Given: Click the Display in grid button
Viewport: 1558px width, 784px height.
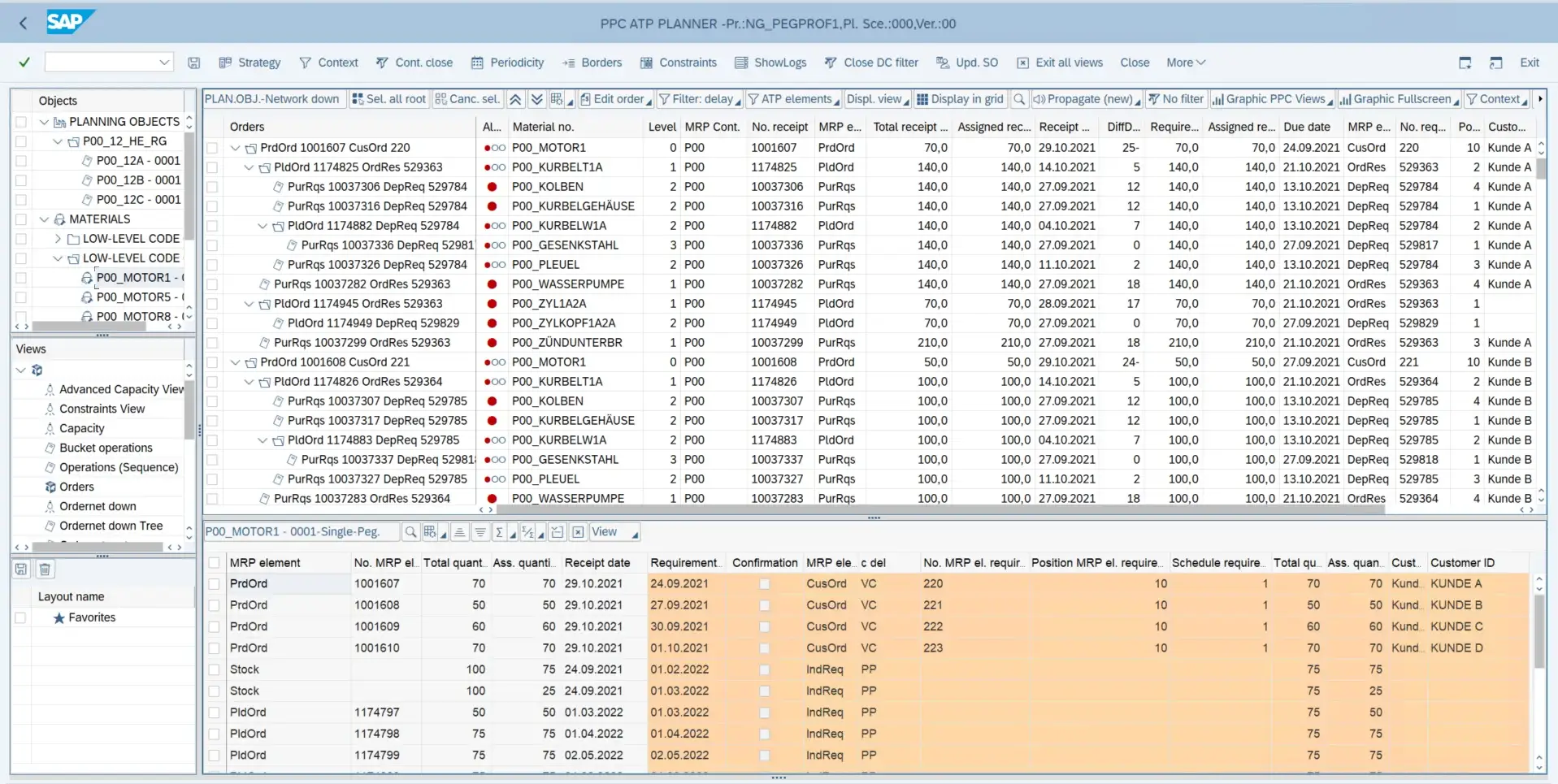Looking at the screenshot, I should [x=960, y=99].
